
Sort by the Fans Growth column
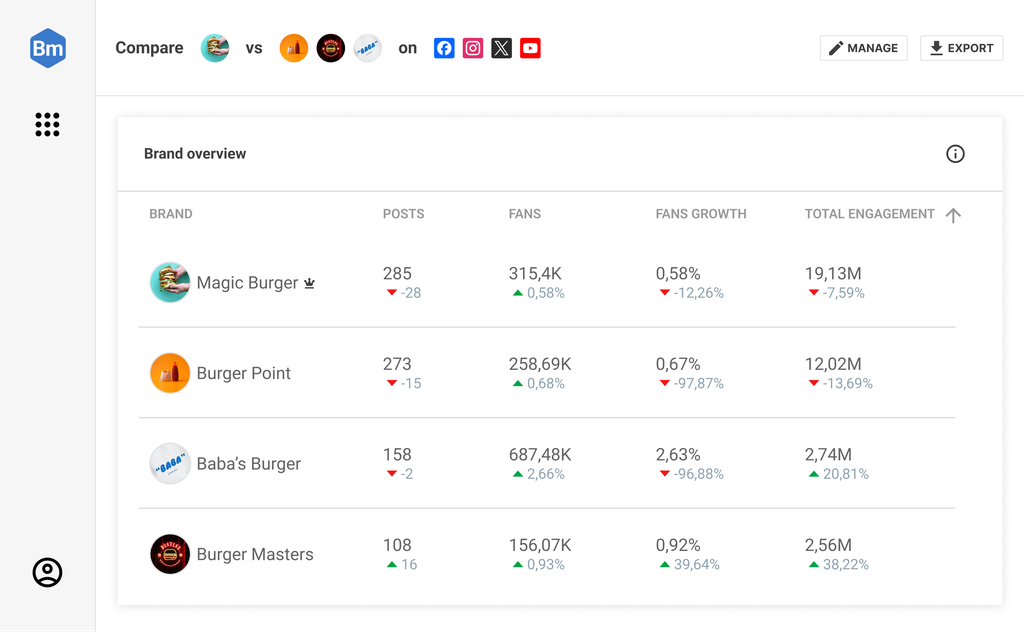[700, 214]
